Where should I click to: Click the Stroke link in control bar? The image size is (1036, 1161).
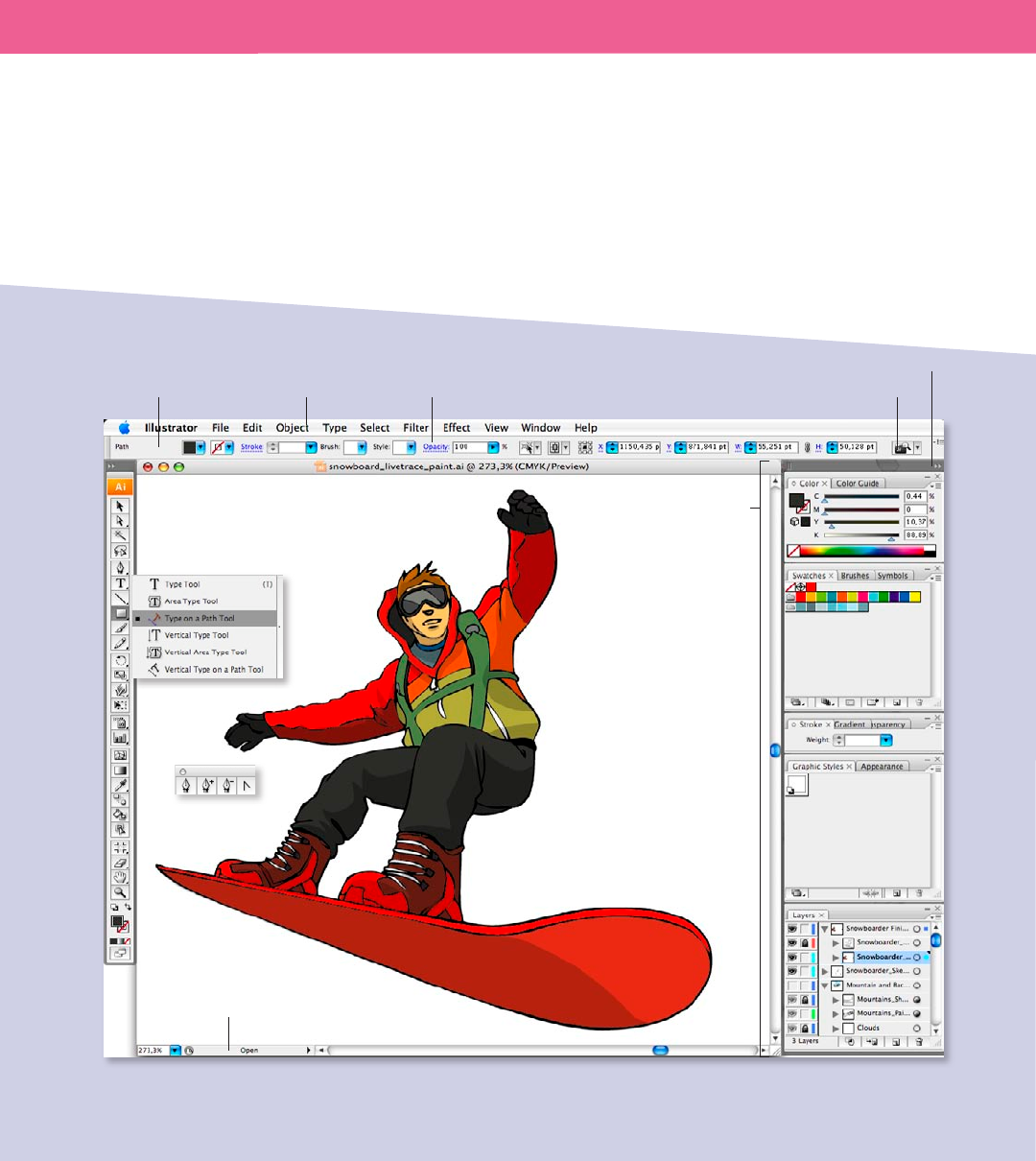(x=251, y=447)
